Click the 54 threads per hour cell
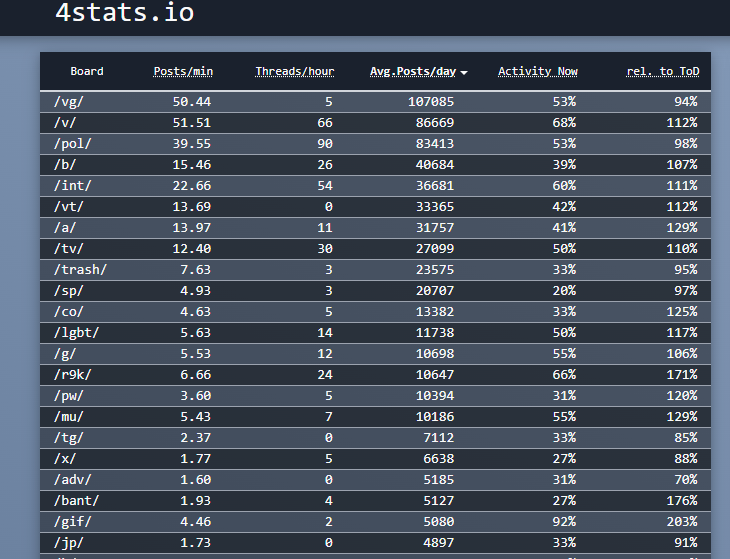This screenshot has width=730, height=559. pyautogui.click(x=324, y=185)
